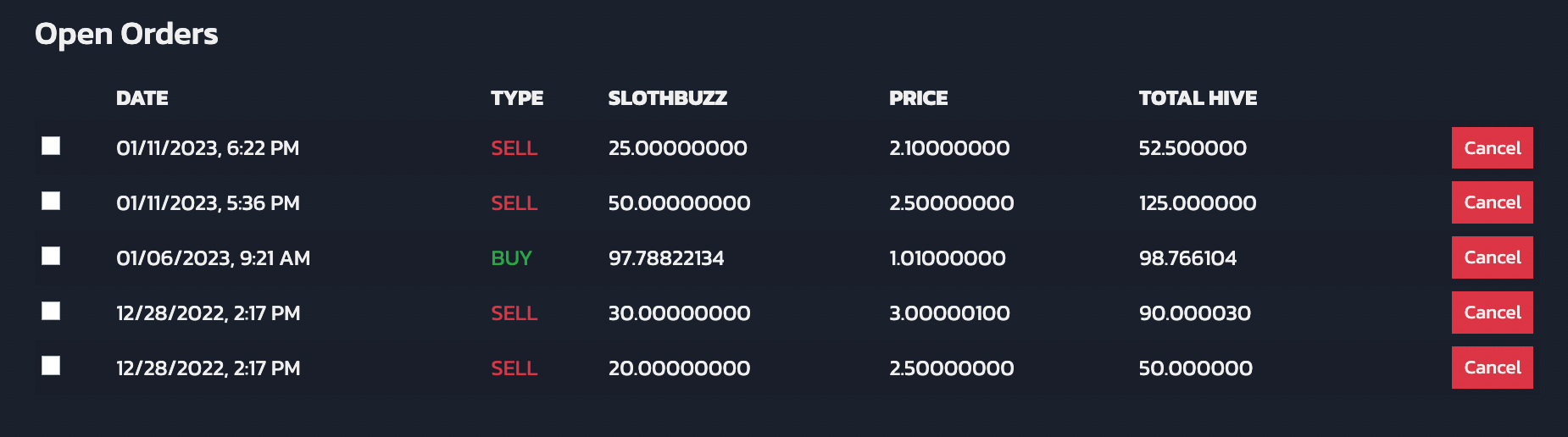Click the SELL label in the 5:36 PM row
This screenshot has height=437, width=1568.
click(x=514, y=203)
